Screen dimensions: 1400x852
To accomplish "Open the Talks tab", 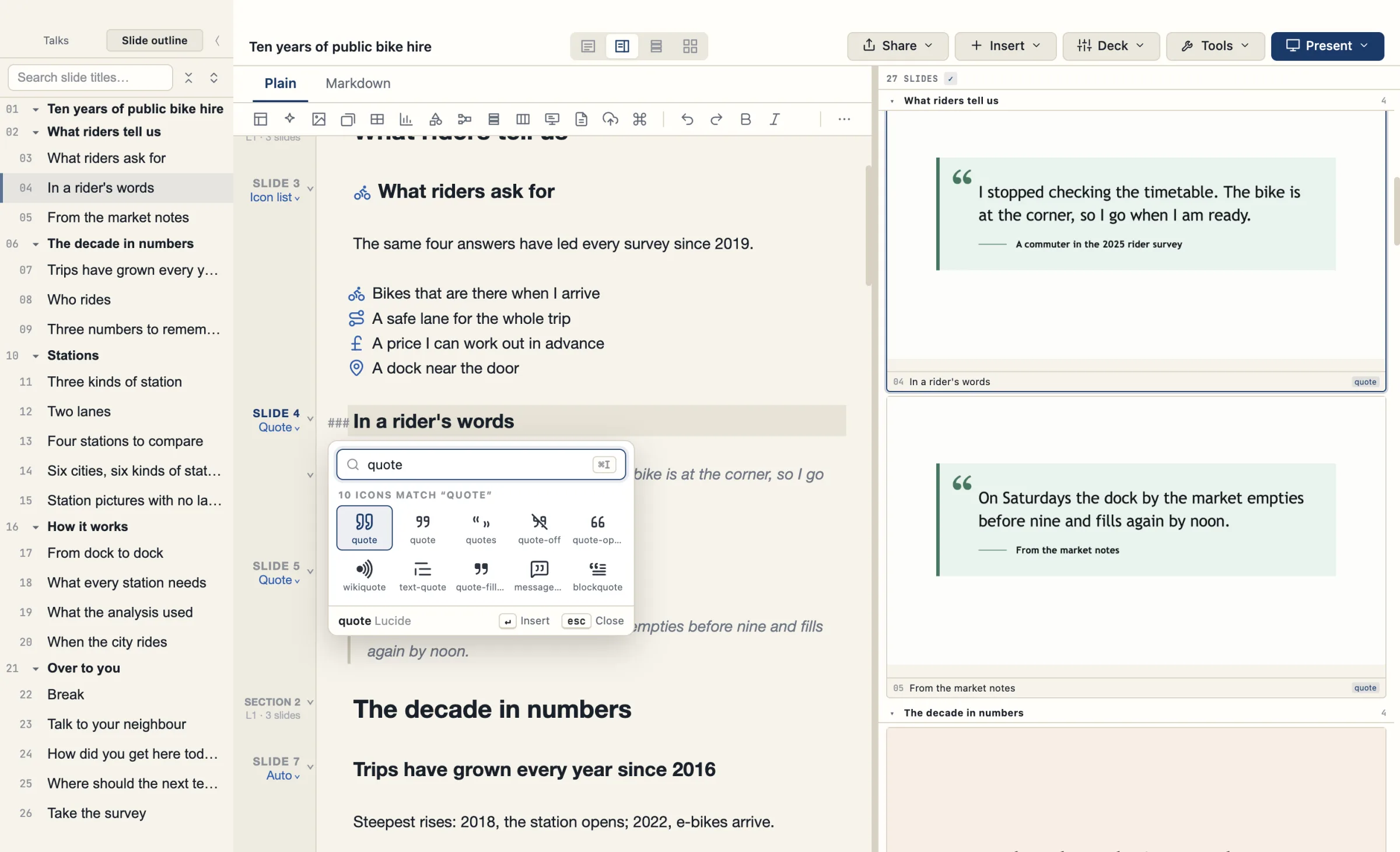I will 56,40.
